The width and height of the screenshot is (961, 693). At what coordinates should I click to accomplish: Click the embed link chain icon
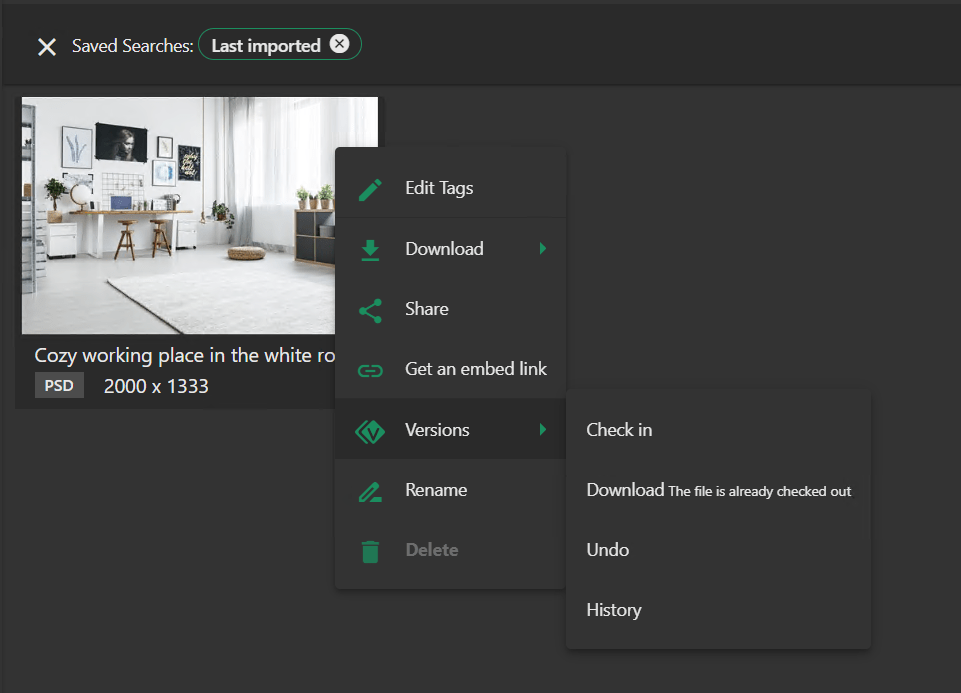point(370,370)
